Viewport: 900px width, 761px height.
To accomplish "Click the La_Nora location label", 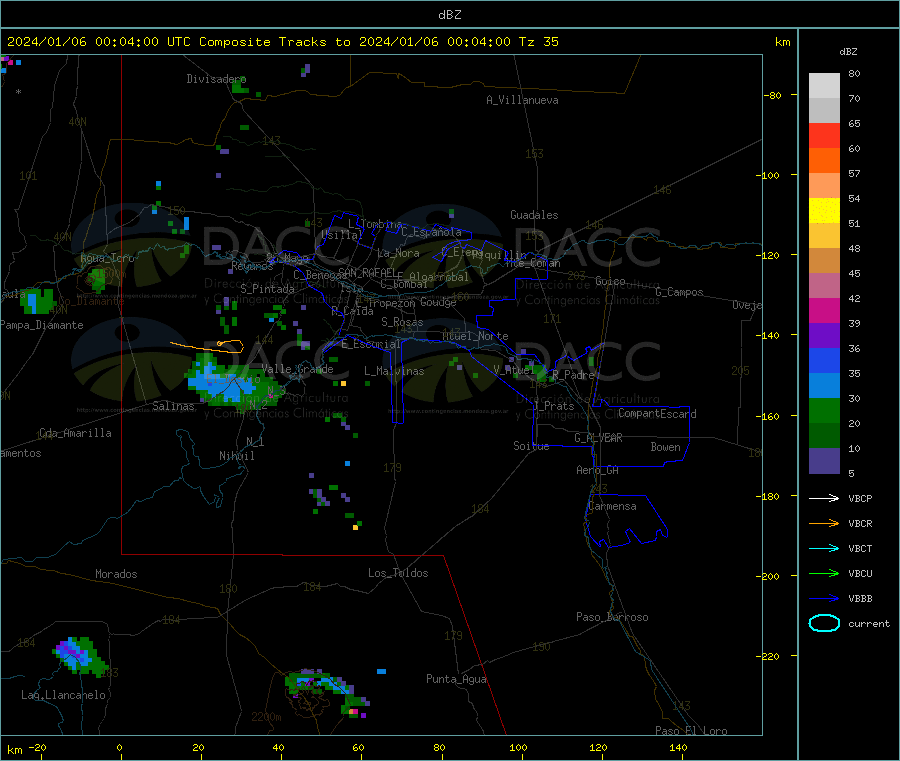I will pyautogui.click(x=398, y=253).
